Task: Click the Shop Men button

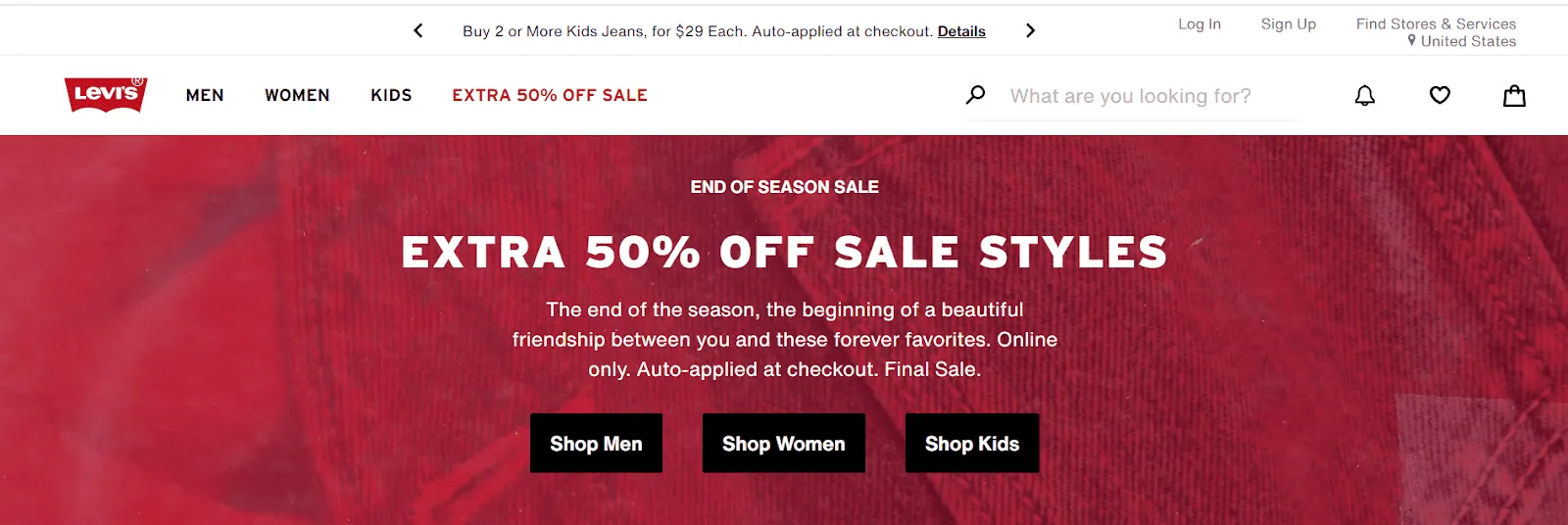Action: coord(596,443)
